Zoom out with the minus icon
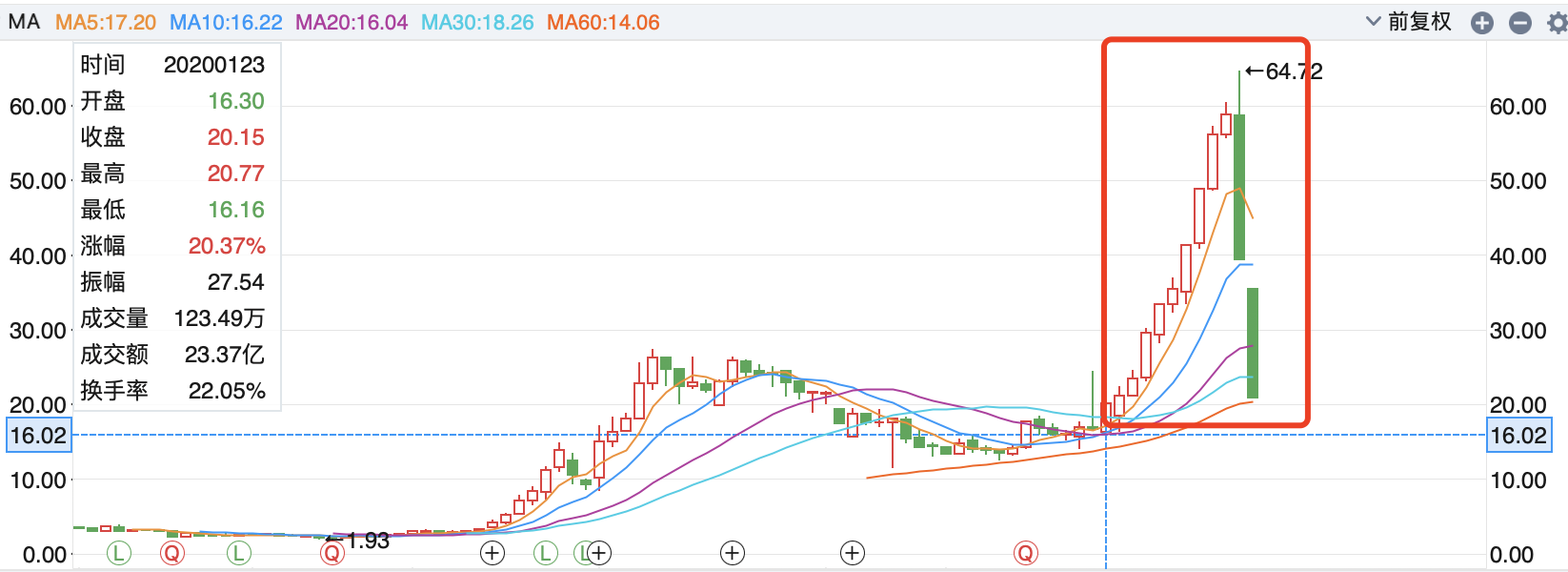 point(1520,23)
